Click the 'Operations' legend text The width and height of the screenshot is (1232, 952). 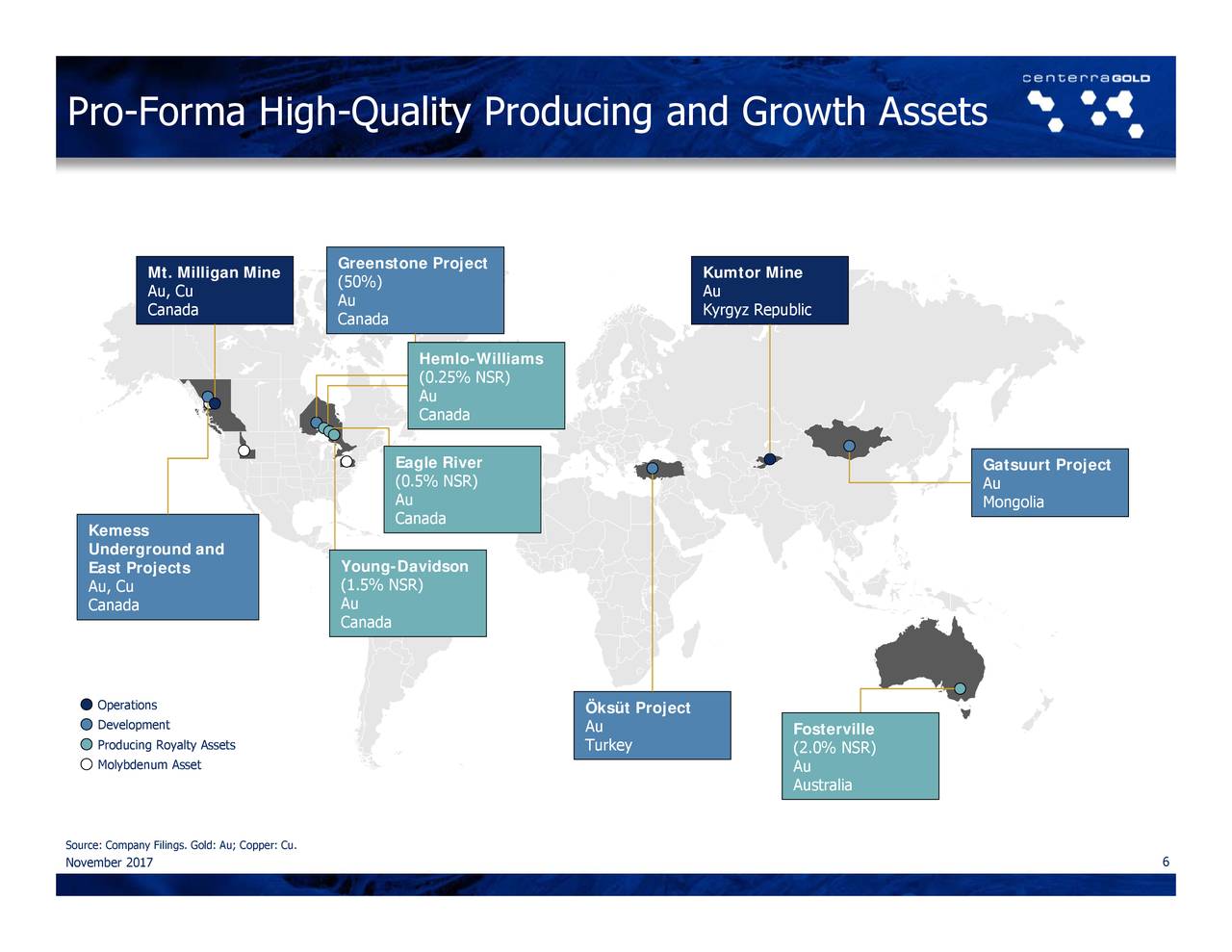pos(127,706)
